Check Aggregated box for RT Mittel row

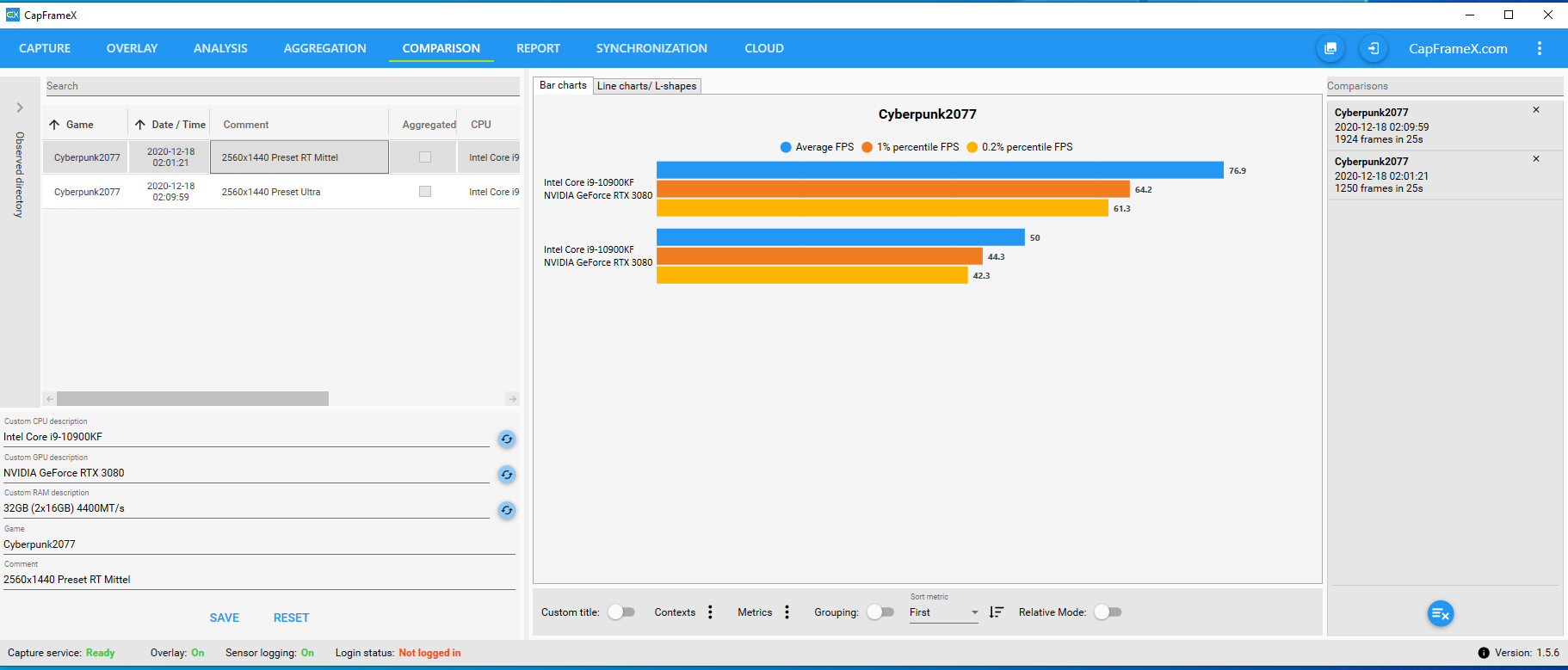point(425,157)
